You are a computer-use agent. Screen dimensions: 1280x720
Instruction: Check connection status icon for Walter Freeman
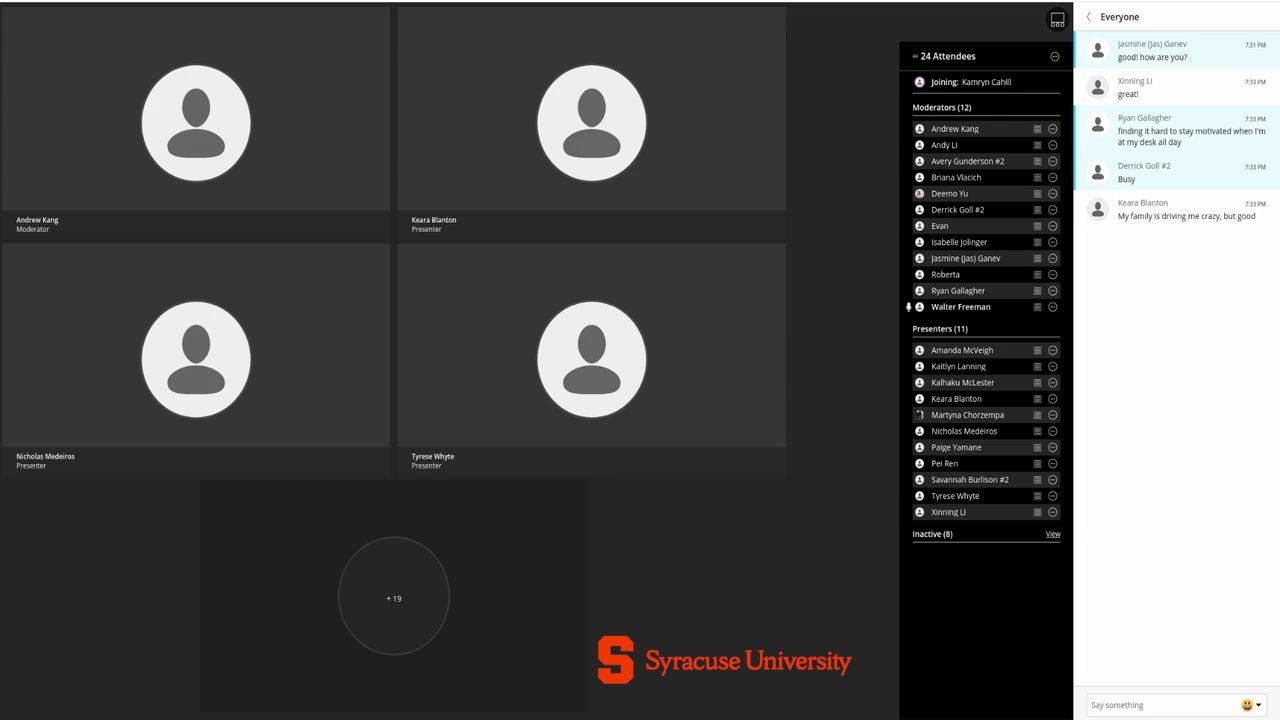1037,307
